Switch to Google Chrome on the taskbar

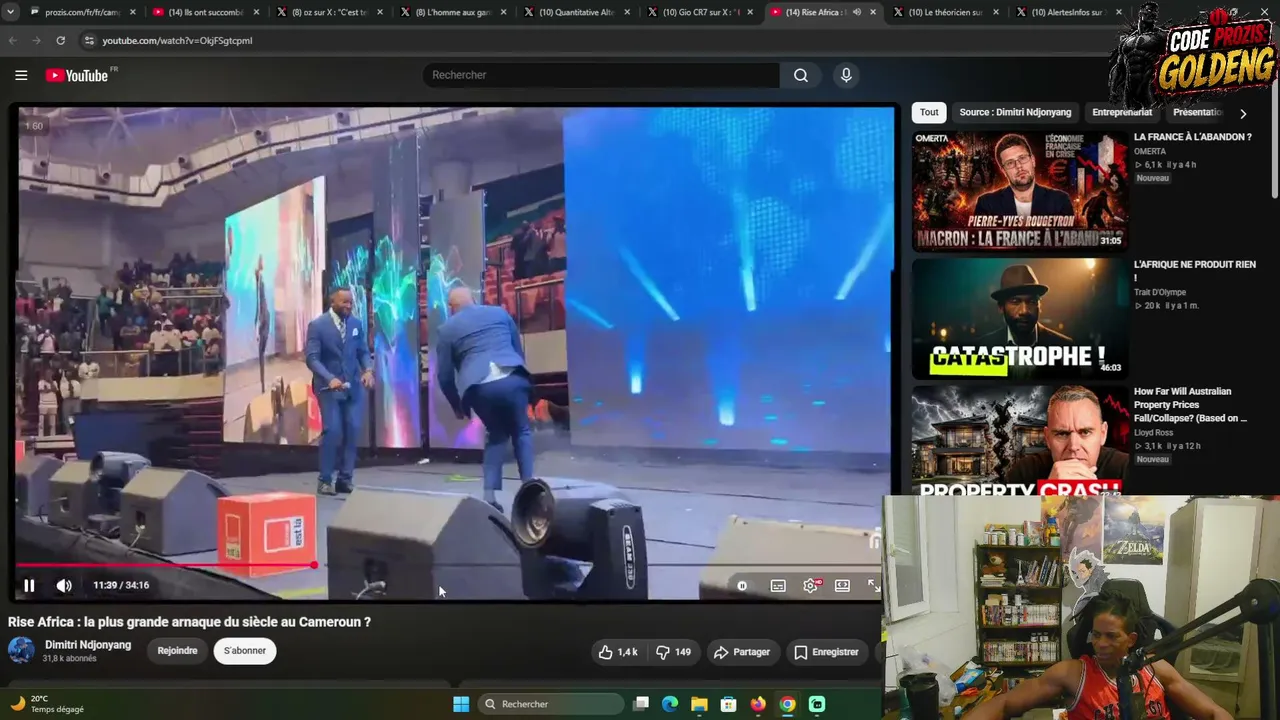tap(788, 704)
